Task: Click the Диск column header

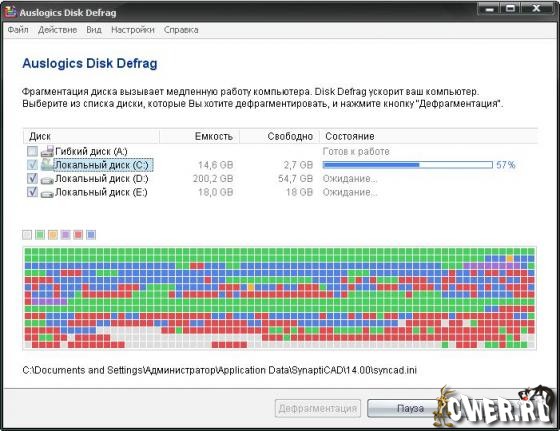Action: coord(91,136)
